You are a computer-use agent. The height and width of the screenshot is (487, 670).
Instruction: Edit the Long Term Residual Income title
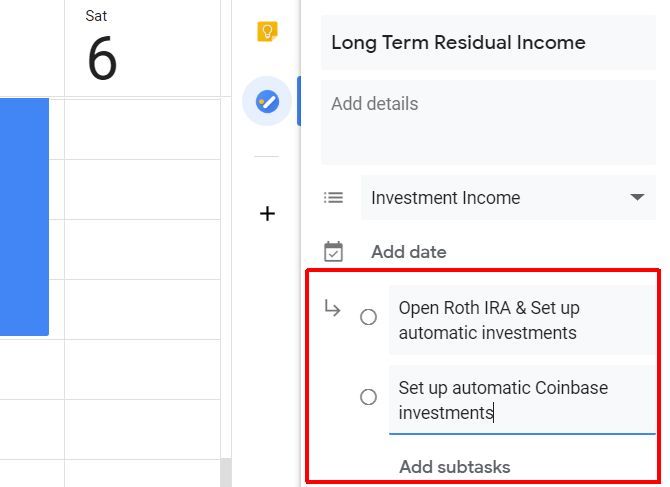pos(488,42)
